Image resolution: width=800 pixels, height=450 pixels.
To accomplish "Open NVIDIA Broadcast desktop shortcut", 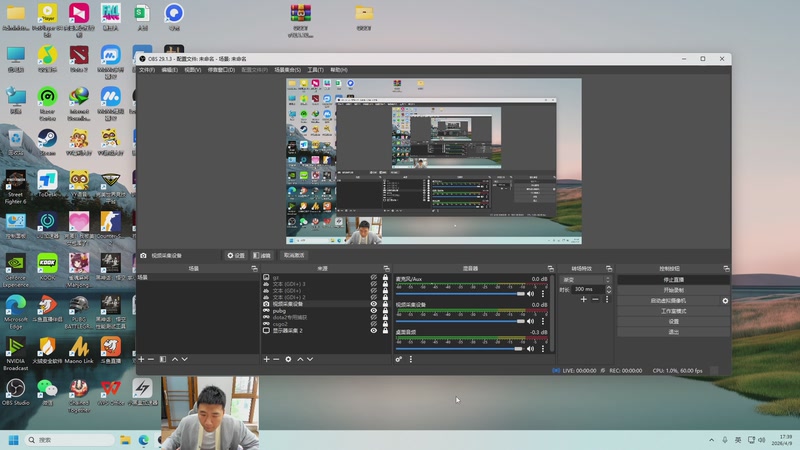I will 15,354.
